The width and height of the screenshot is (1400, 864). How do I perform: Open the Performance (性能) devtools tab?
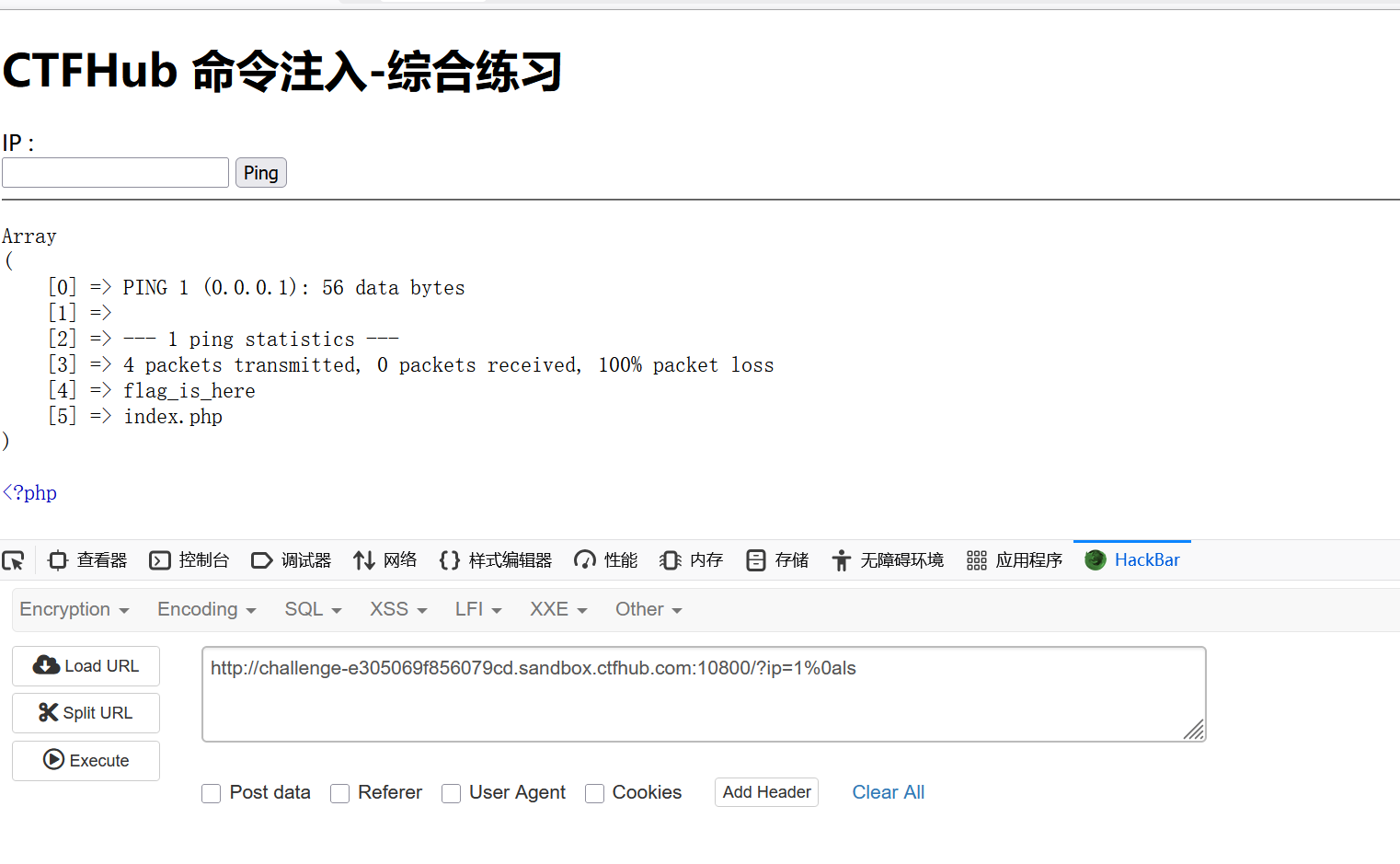(605, 560)
